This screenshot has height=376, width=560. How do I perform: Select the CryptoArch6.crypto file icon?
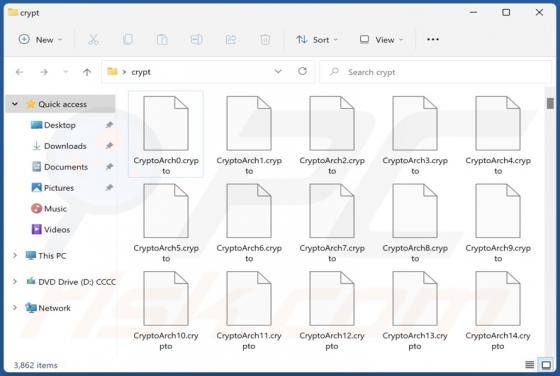pyautogui.click(x=249, y=211)
